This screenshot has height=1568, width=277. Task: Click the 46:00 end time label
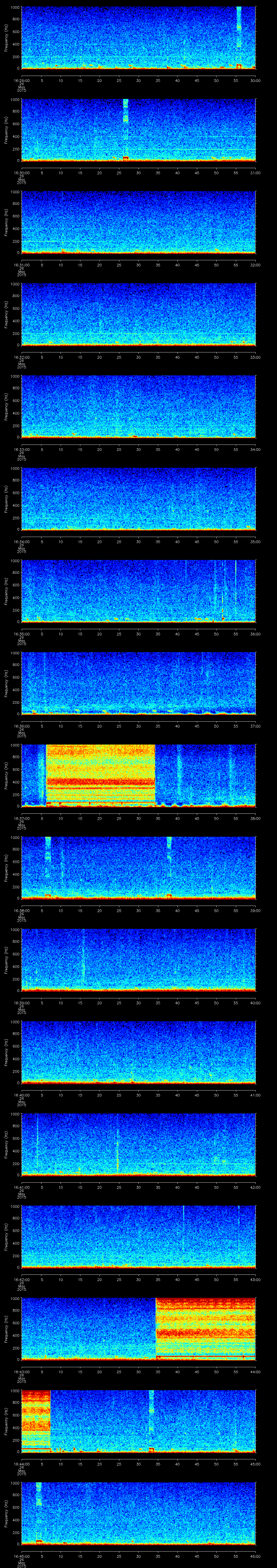pos(255,1556)
